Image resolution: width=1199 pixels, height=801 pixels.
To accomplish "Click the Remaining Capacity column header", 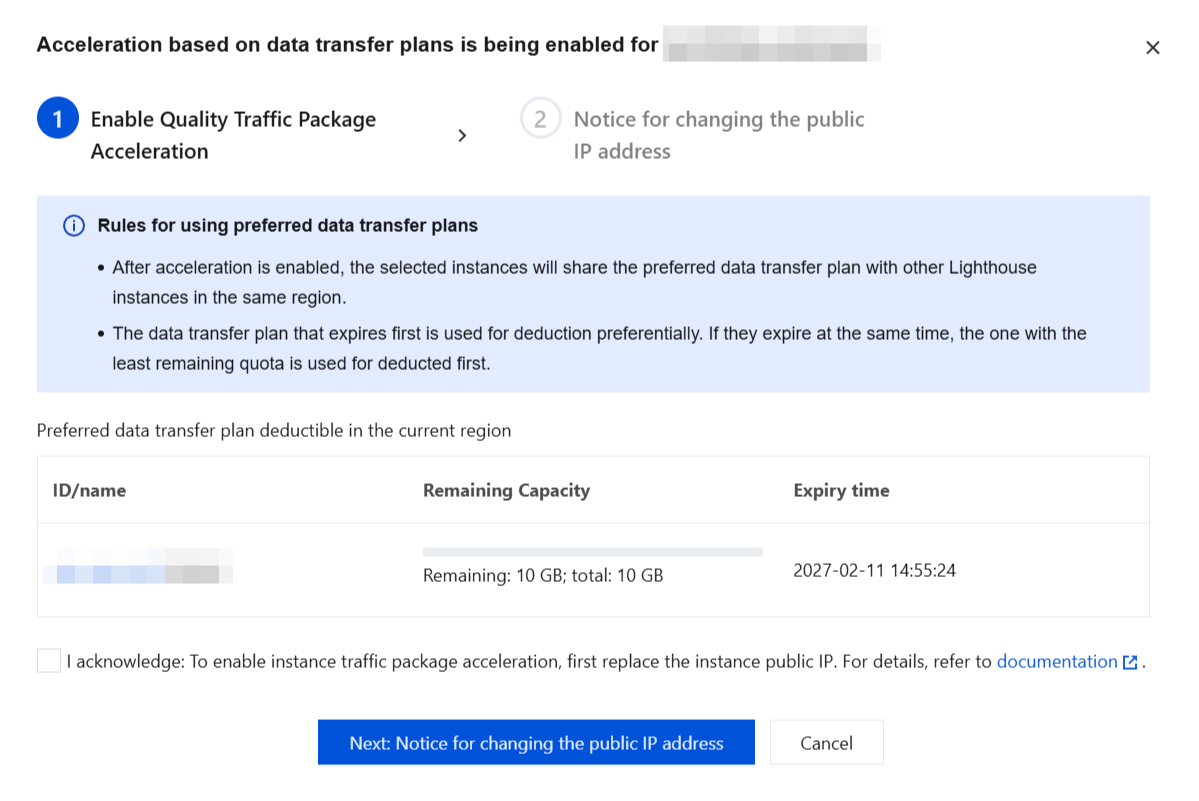I will 506,490.
